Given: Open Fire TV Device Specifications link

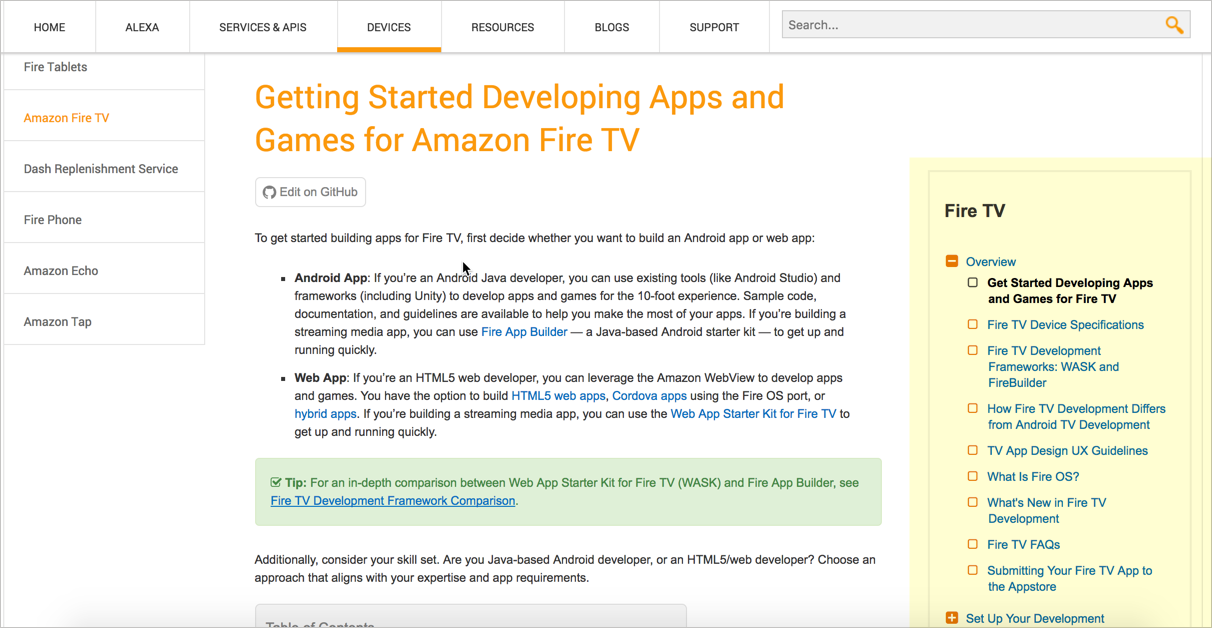Looking at the screenshot, I should click(1065, 325).
